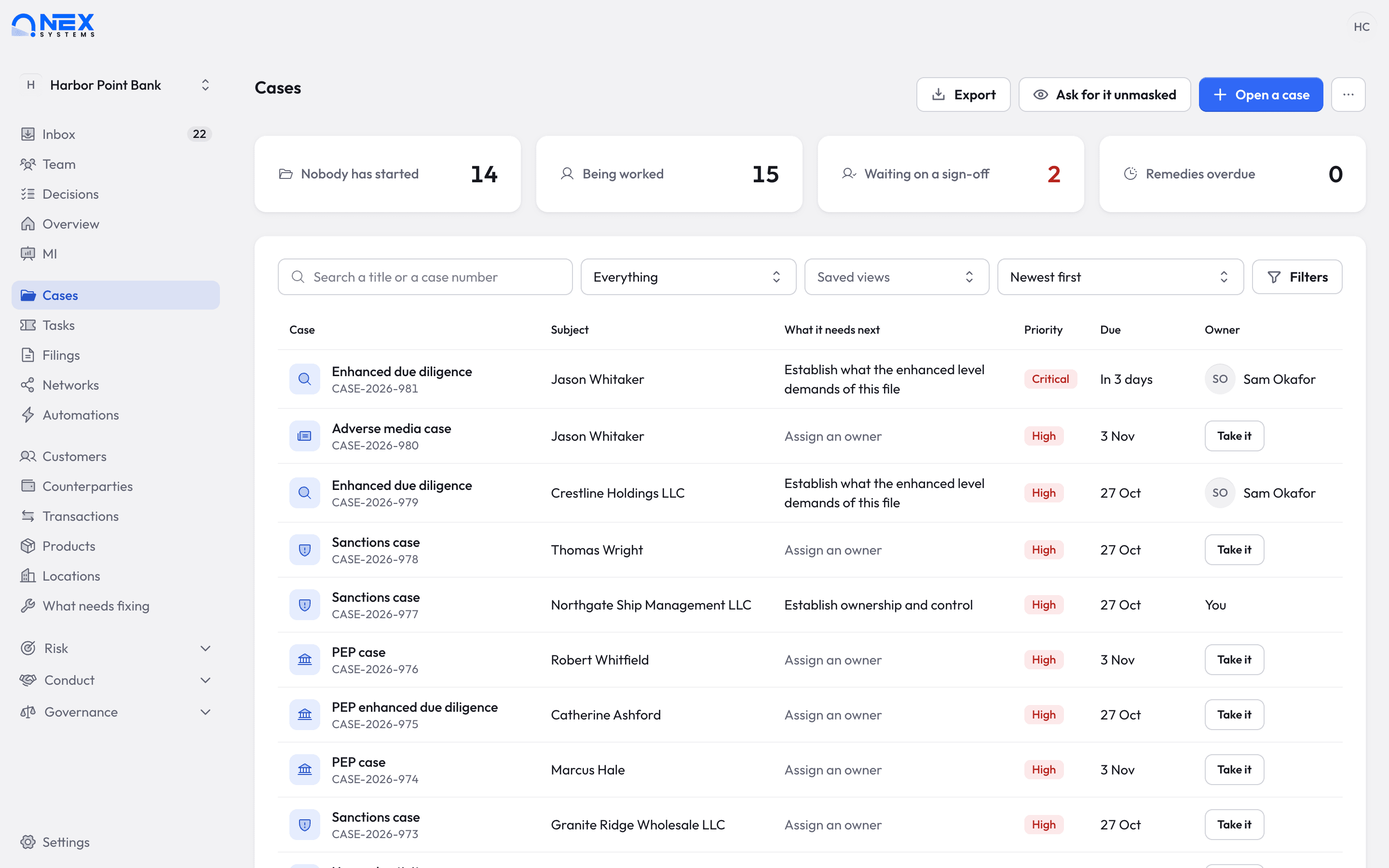The height and width of the screenshot is (868, 1389).
Task: Open Settings in the sidebar
Action: point(115,841)
